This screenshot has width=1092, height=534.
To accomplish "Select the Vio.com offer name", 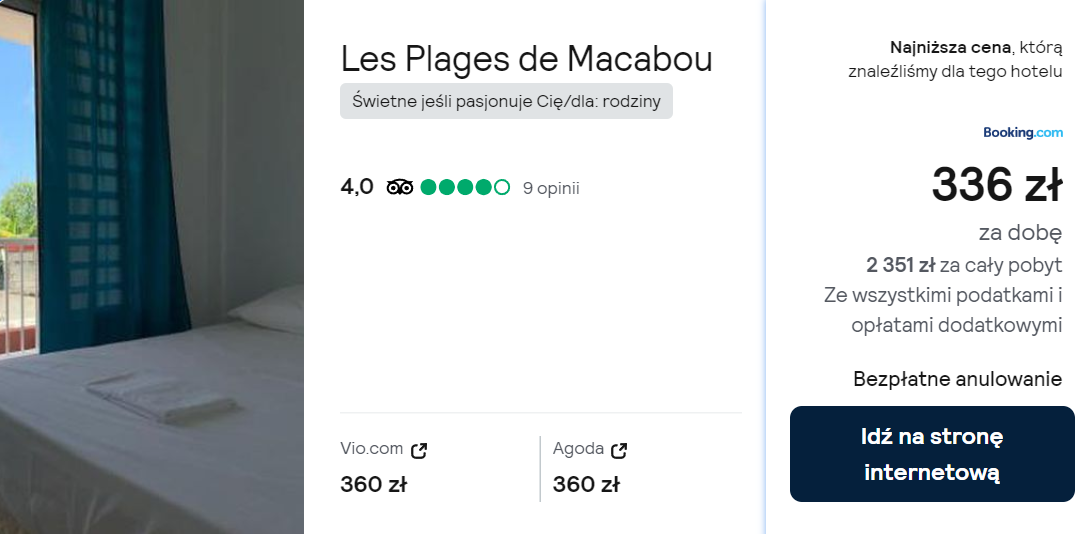I will (371, 449).
